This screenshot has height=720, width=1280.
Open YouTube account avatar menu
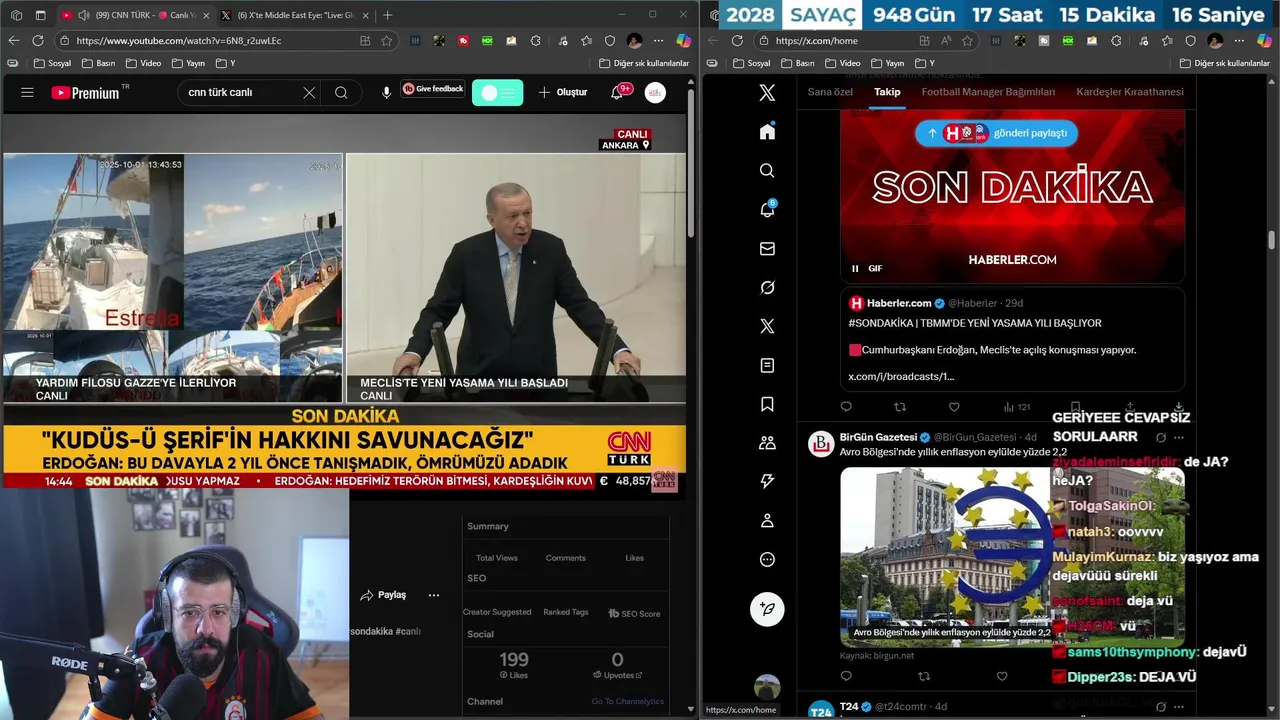pyautogui.click(x=655, y=92)
